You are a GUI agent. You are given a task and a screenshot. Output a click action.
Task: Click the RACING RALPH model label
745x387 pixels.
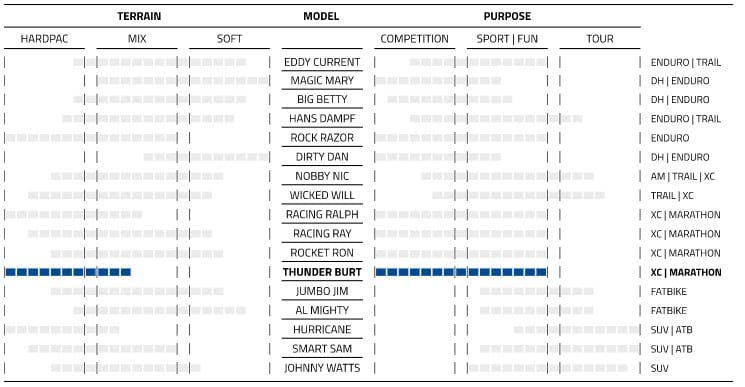pyautogui.click(x=322, y=215)
